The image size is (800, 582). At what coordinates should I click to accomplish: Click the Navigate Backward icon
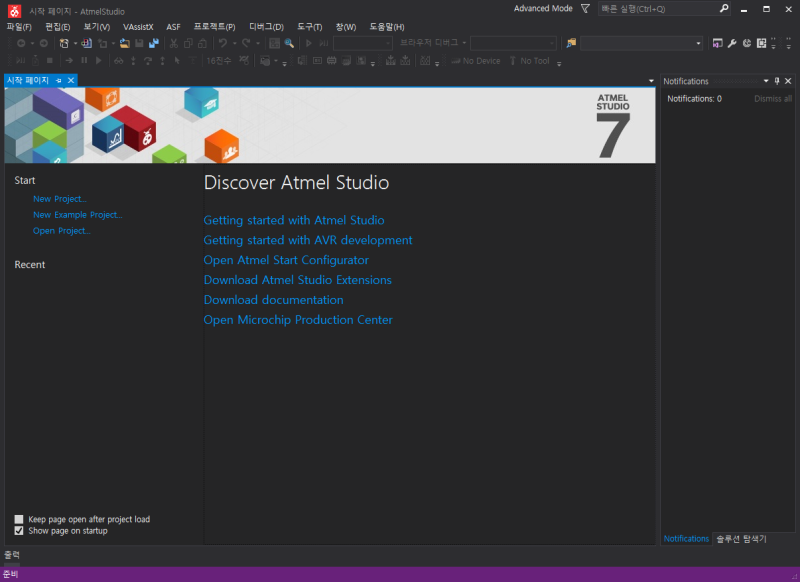click(21, 43)
